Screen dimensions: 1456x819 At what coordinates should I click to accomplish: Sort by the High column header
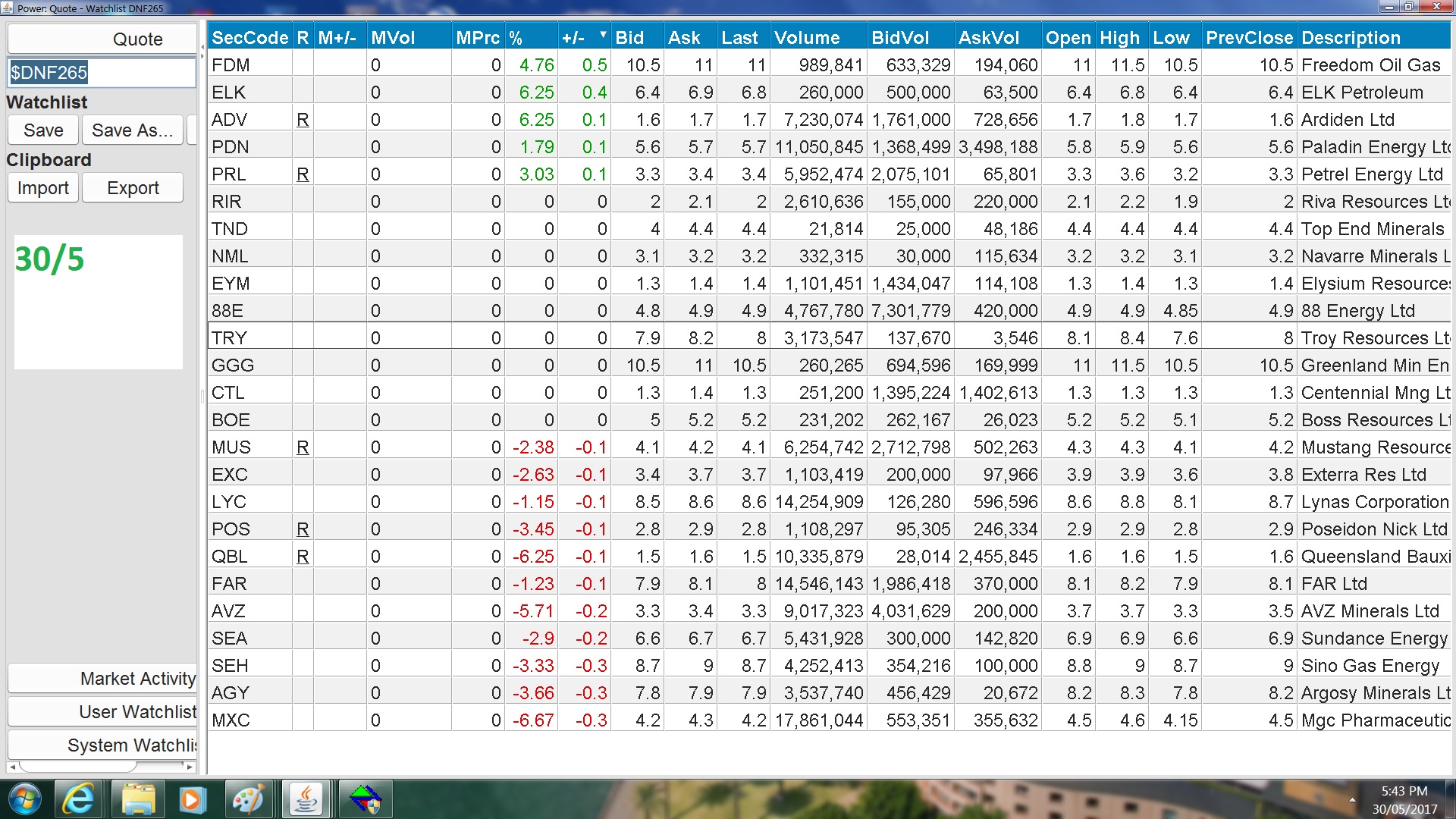[x=1121, y=38]
